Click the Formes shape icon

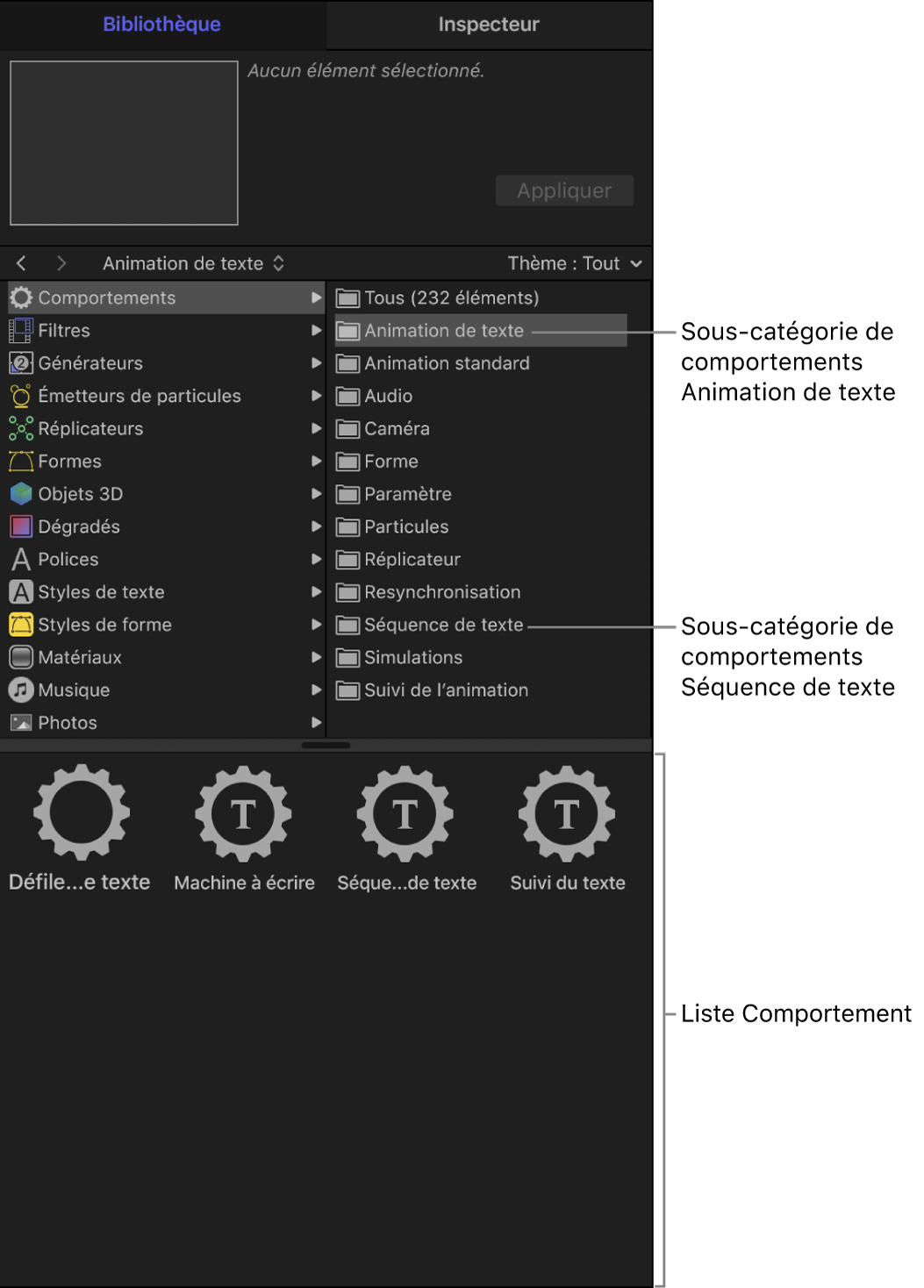click(21, 462)
